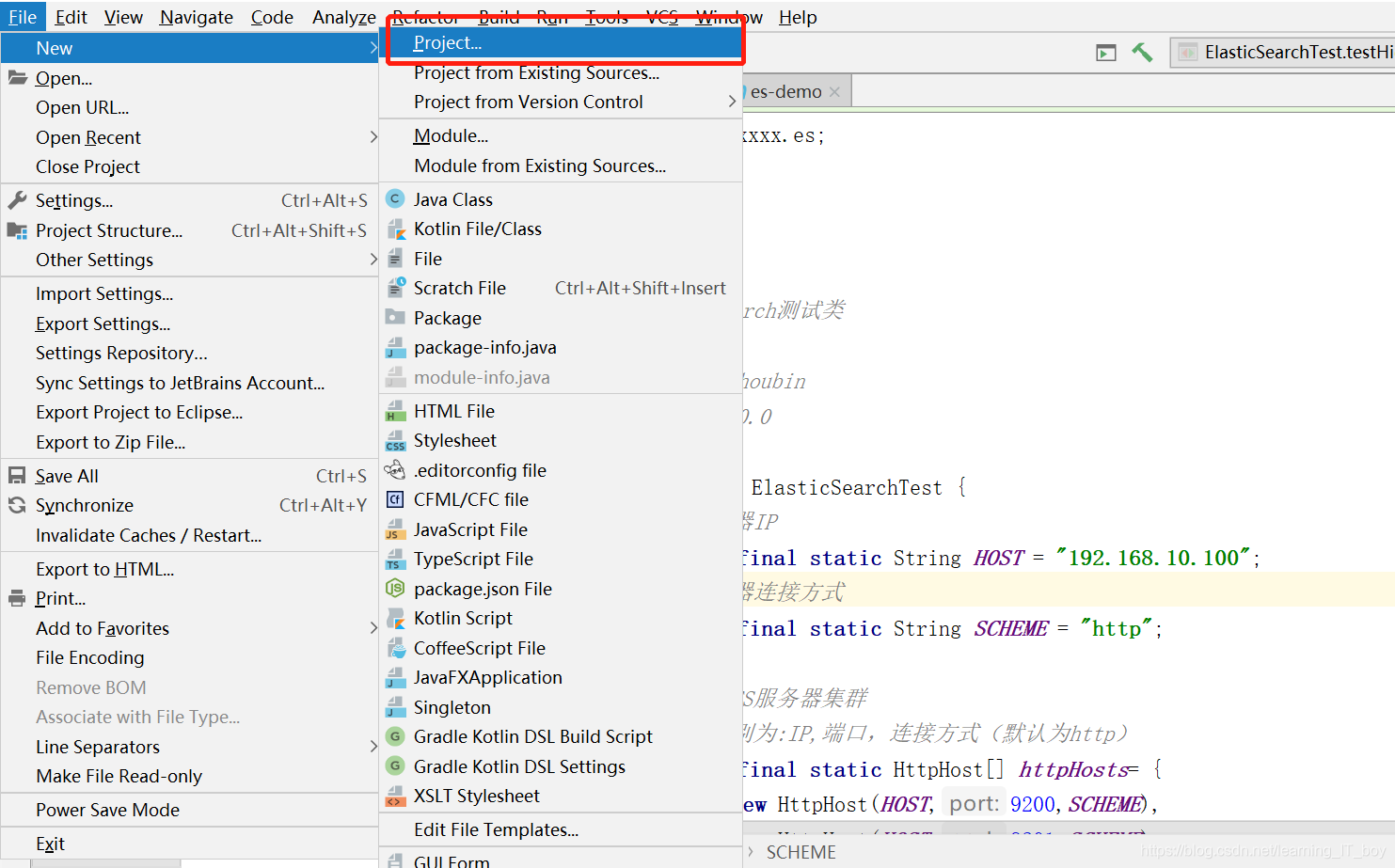
Task: Choose Export to Zip File...
Action: click(189, 442)
